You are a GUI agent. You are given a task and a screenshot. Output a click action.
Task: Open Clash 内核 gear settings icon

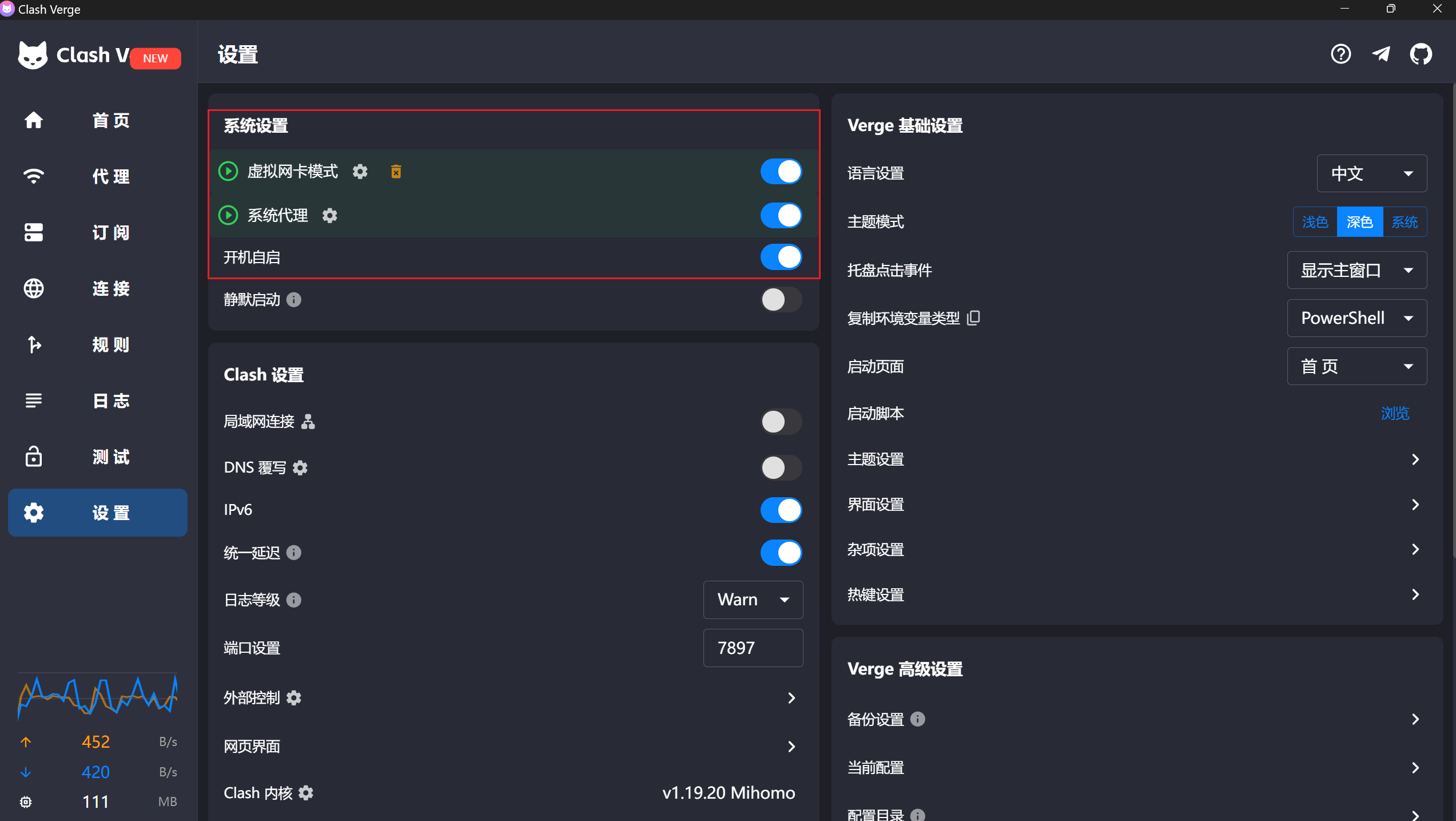306,792
